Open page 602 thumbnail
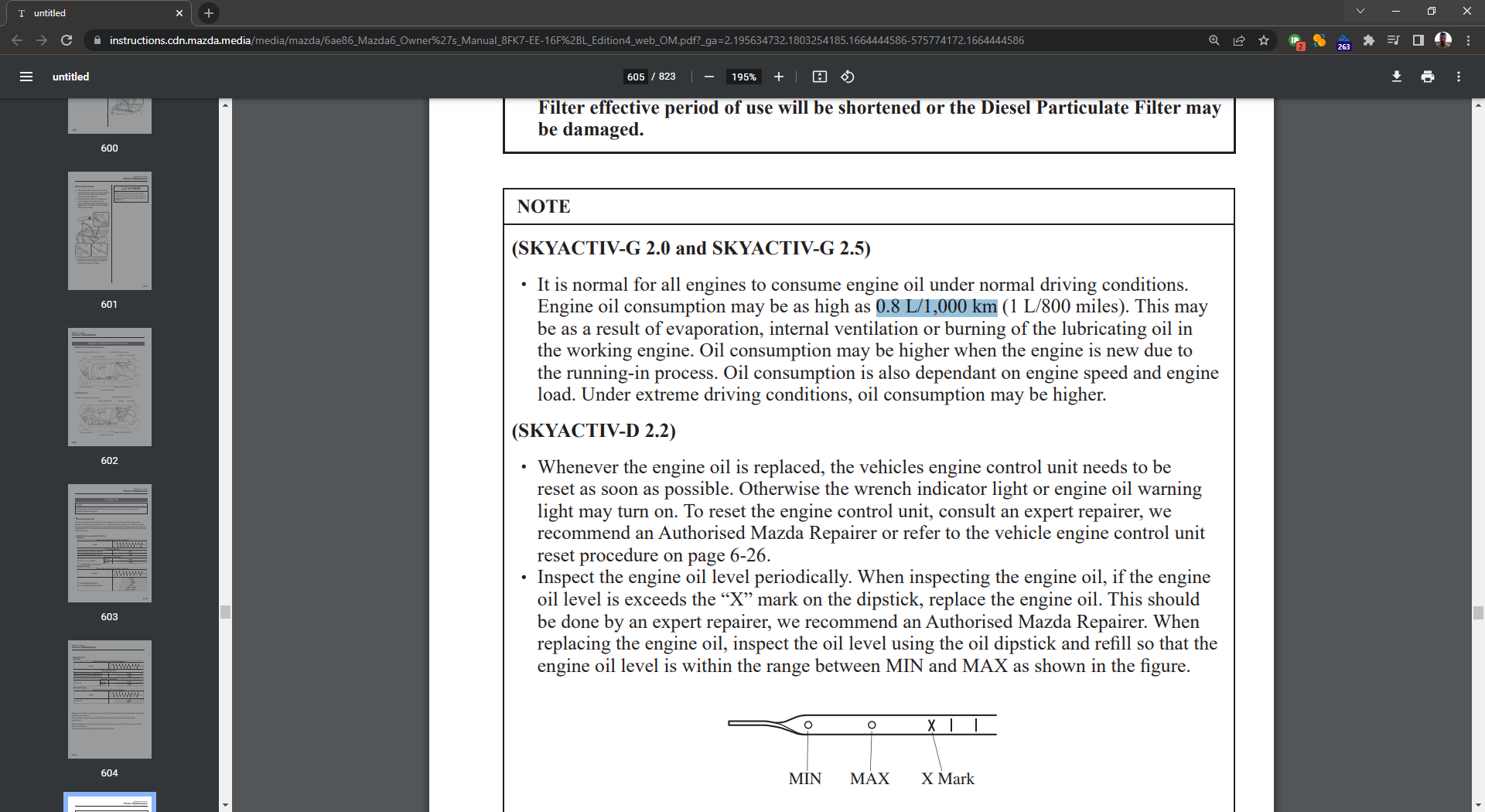Viewport: 1485px width, 812px height. coord(110,387)
